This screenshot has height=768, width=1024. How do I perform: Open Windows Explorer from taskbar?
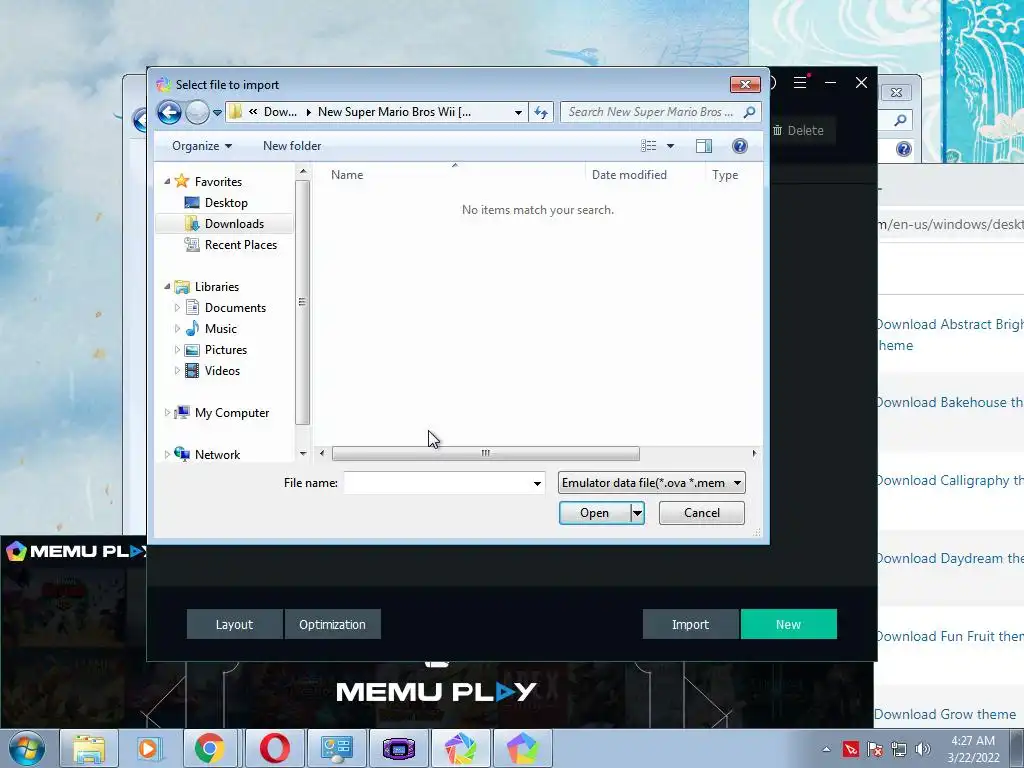[89, 749]
